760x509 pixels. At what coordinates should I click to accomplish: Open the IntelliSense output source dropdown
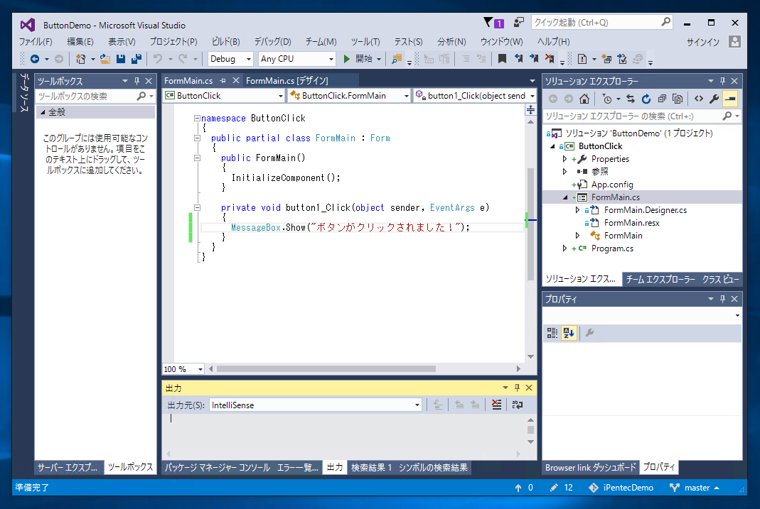point(417,405)
